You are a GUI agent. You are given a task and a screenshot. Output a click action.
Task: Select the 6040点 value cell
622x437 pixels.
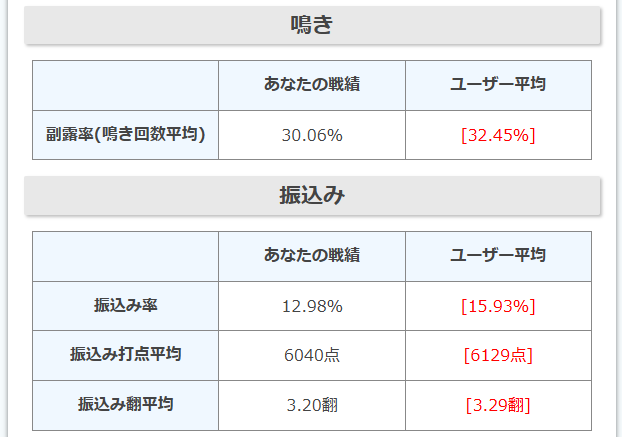coord(311,355)
